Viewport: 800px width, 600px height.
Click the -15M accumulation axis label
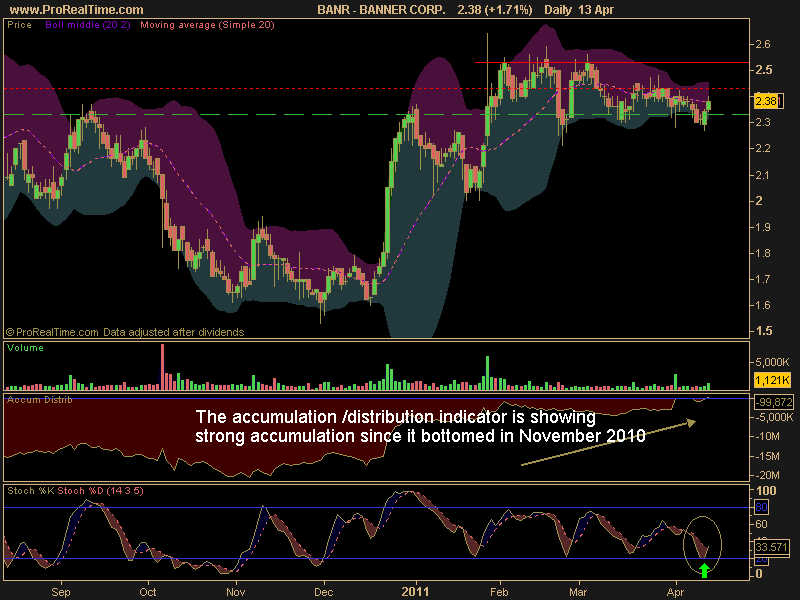pyautogui.click(x=768, y=456)
